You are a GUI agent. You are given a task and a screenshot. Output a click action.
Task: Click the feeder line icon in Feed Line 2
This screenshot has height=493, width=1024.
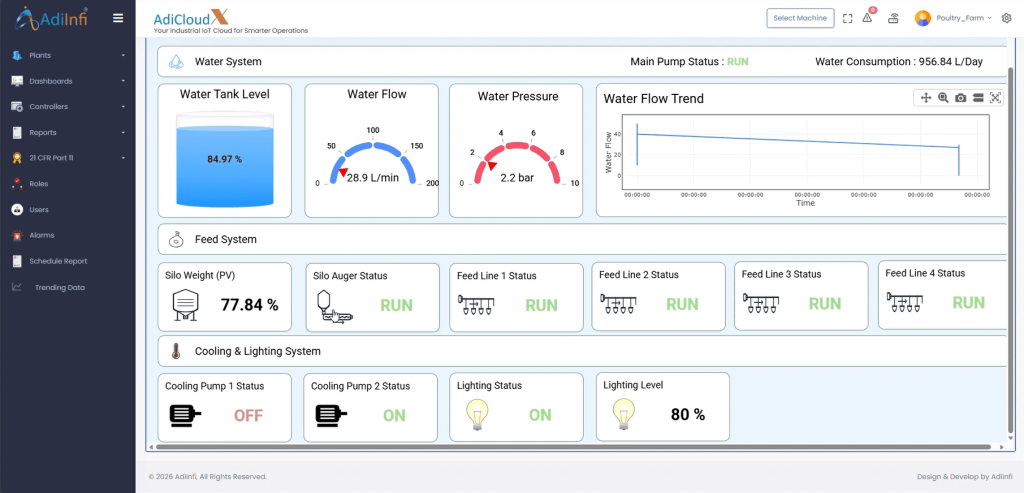(x=618, y=304)
